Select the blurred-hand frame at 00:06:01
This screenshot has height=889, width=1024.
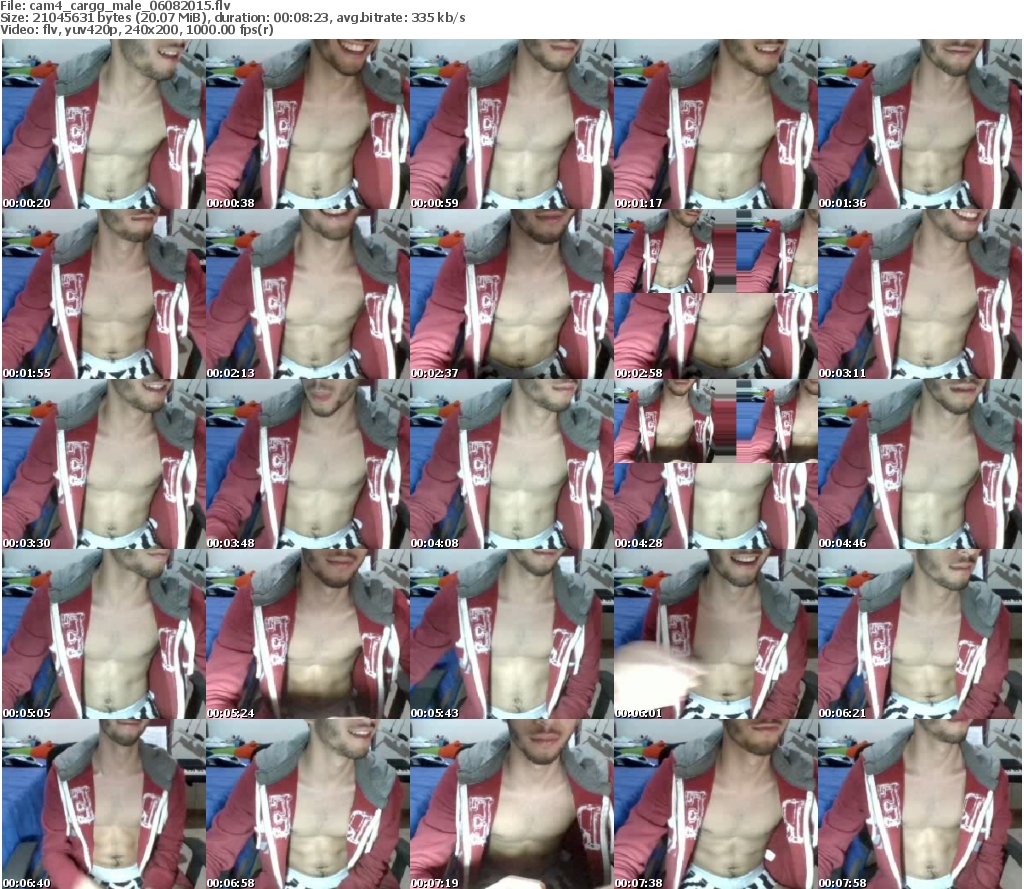(x=716, y=634)
